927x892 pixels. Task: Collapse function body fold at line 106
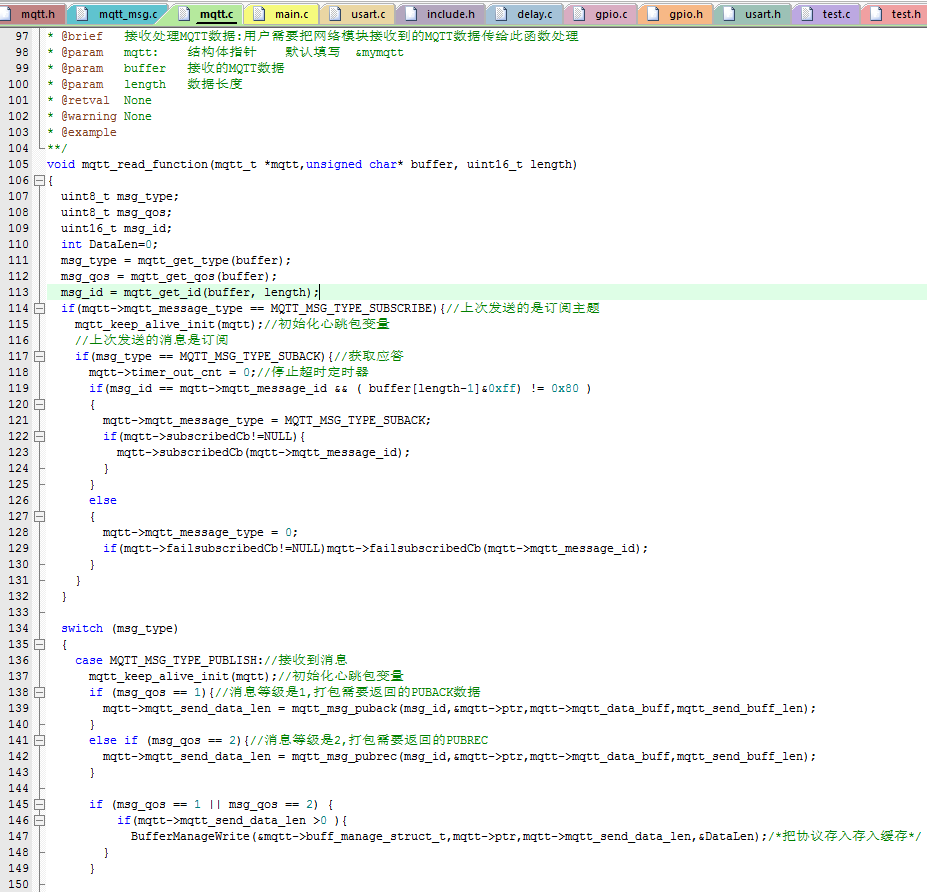click(40, 180)
